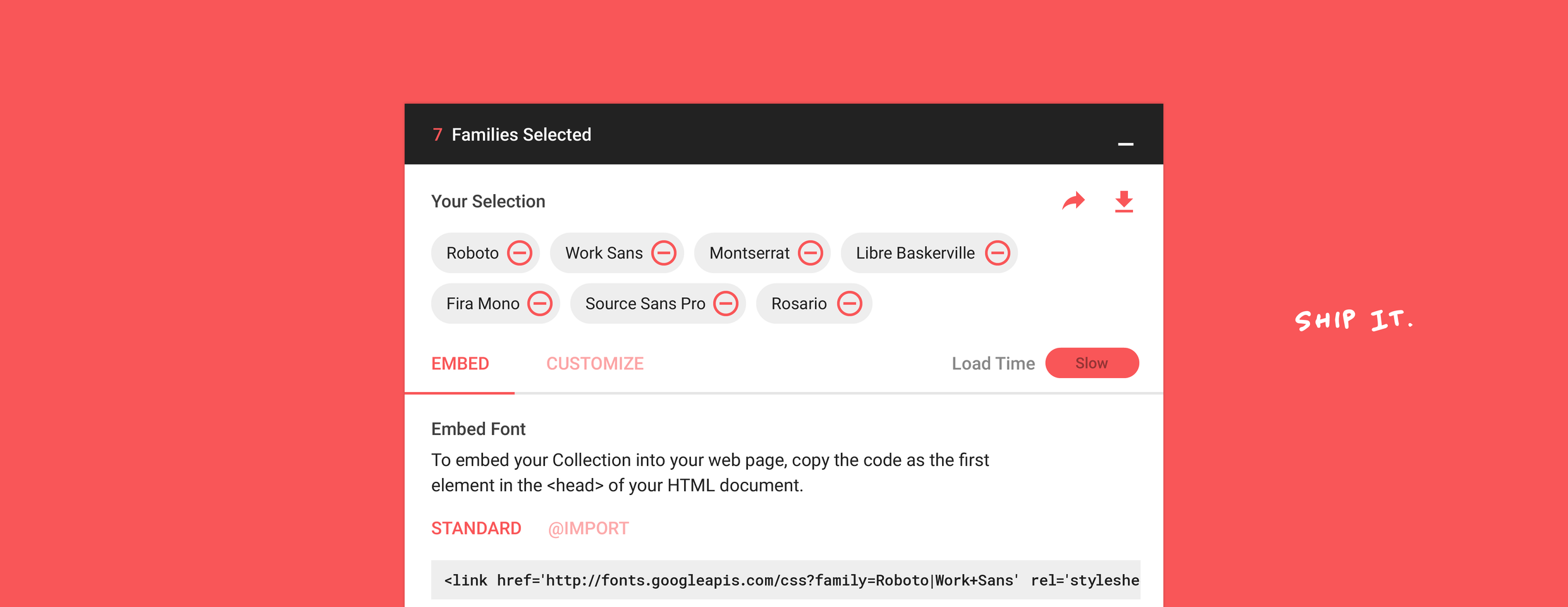Click the link href embed code field

(785, 580)
